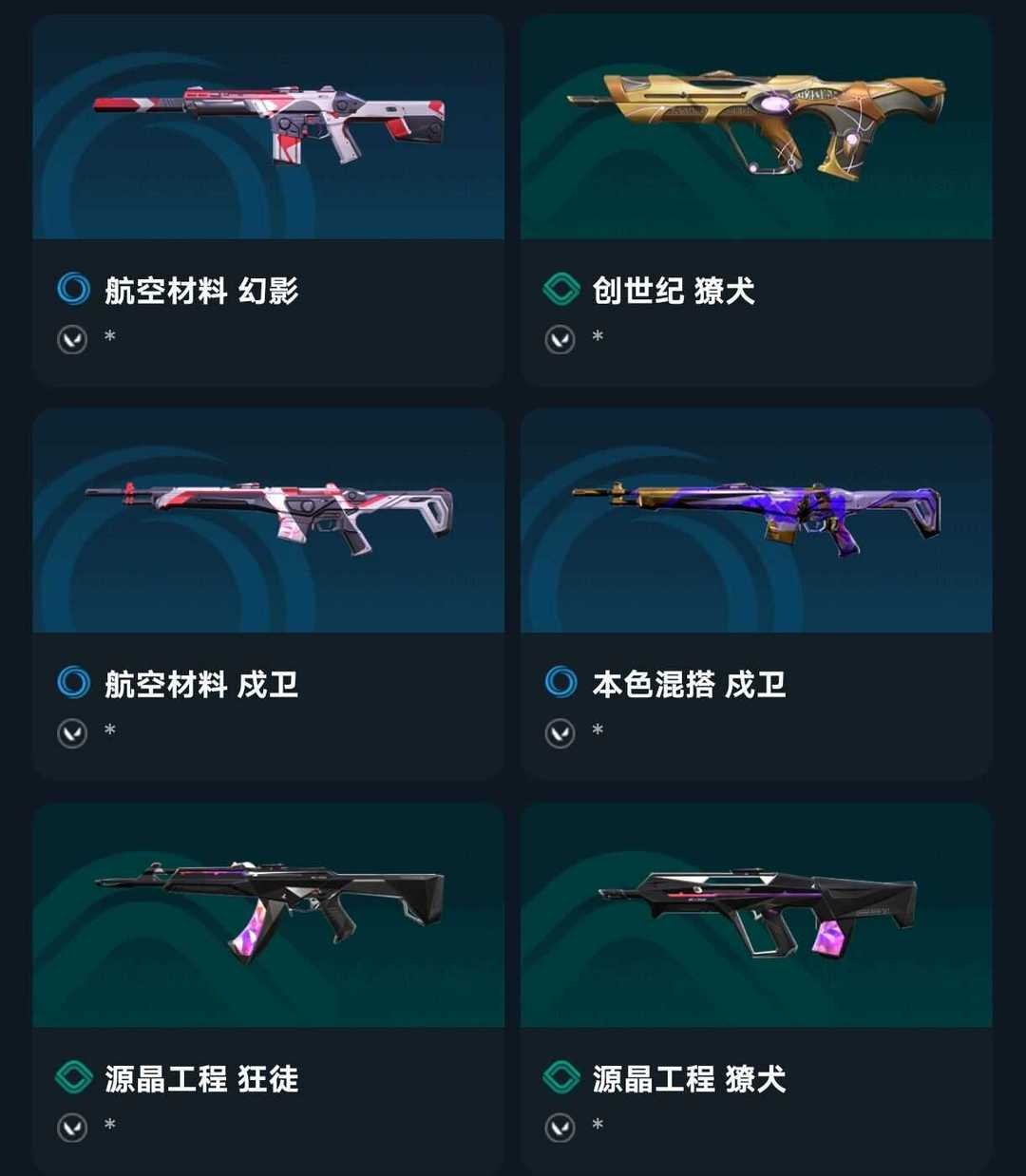Click the Valorant points icon under 源晶工程 狂徒
Image resolution: width=1026 pixels, height=1176 pixels.
(72, 1128)
